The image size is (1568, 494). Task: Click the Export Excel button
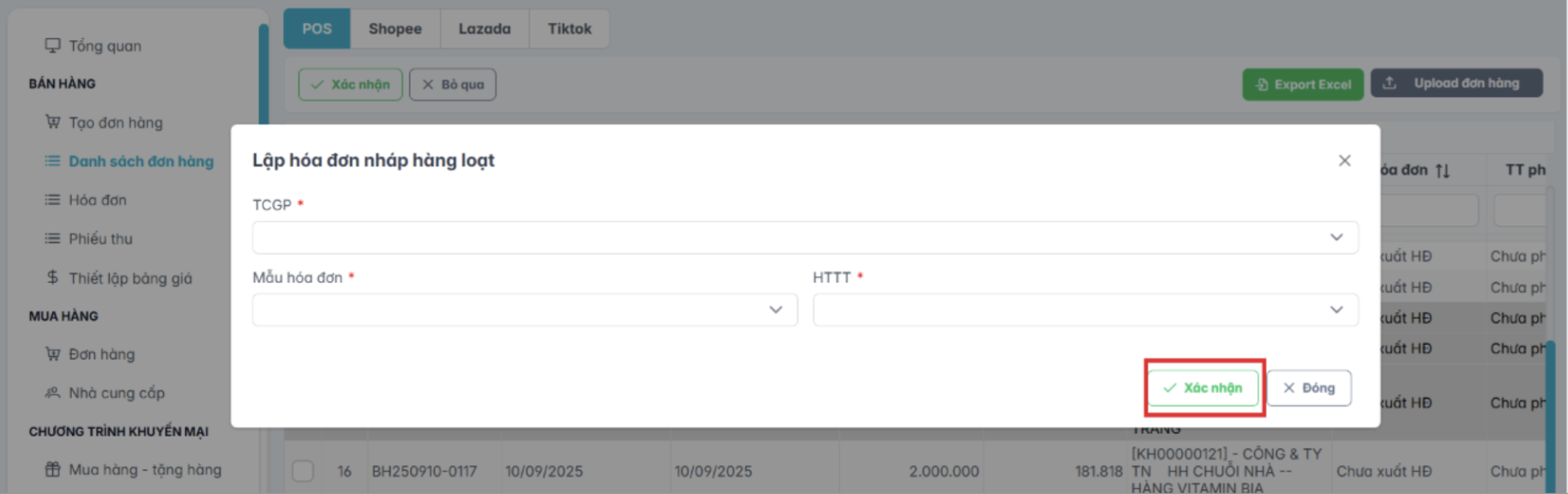click(1302, 84)
